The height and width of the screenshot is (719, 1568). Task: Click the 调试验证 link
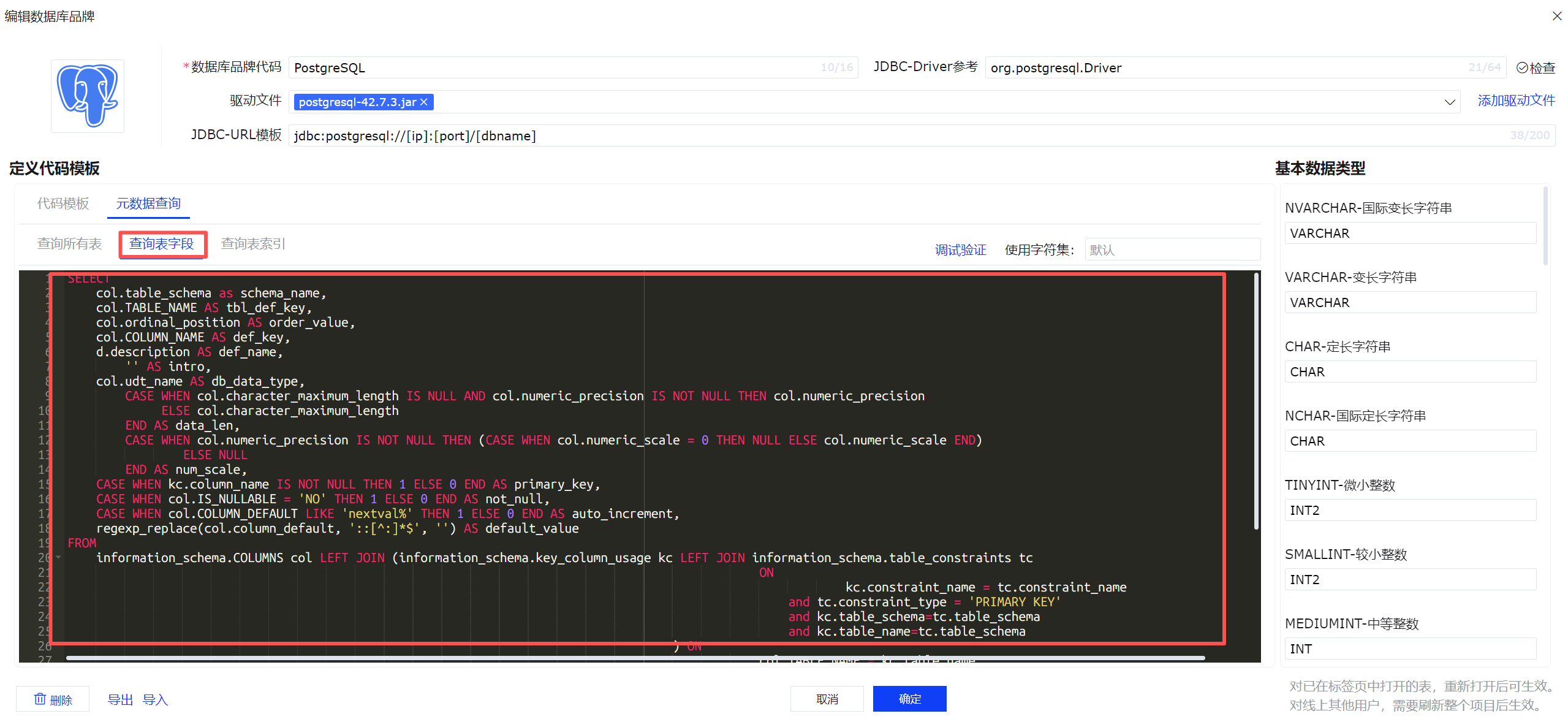tap(960, 250)
